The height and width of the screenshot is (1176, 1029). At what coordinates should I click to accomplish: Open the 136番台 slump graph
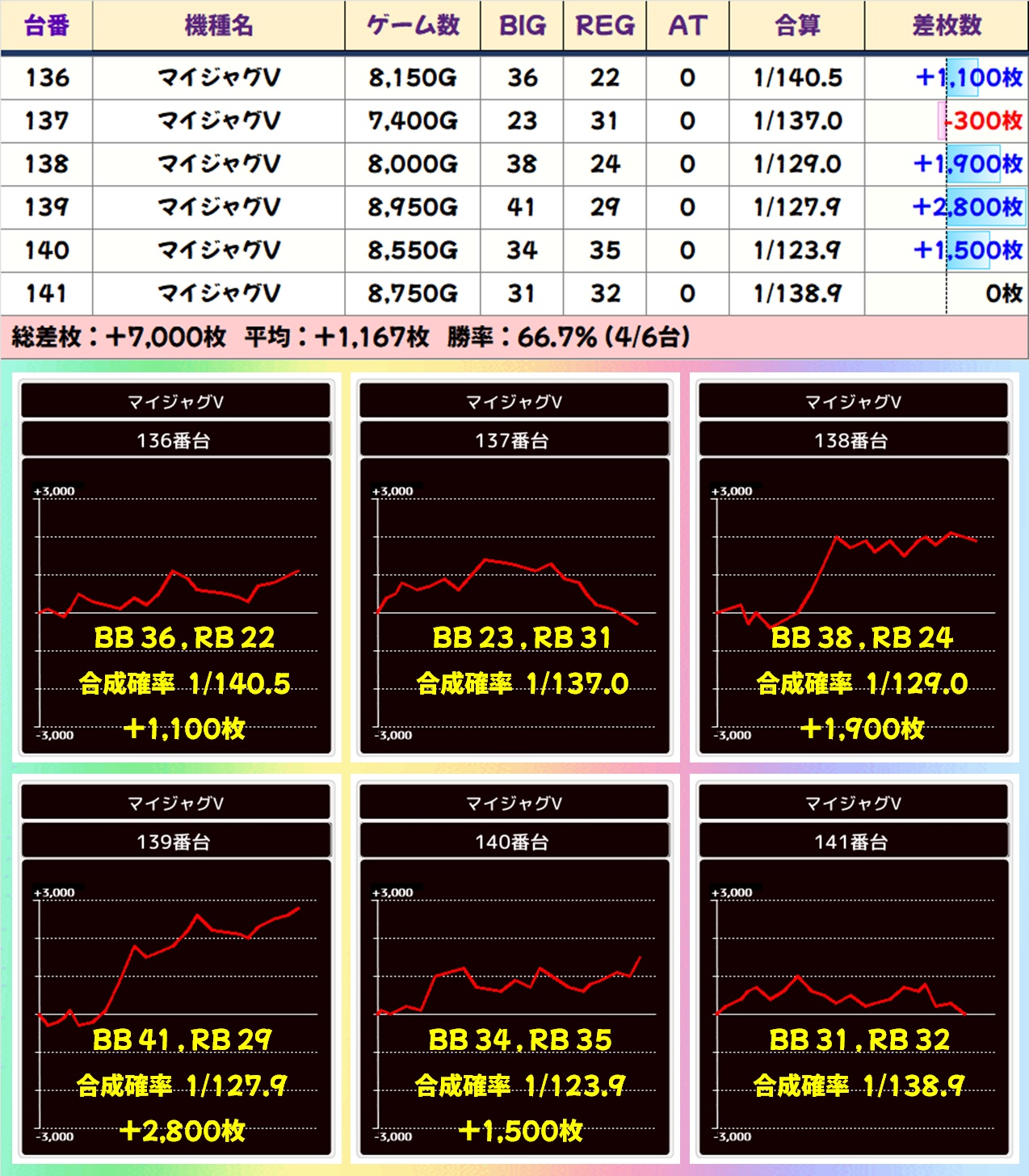(176, 606)
